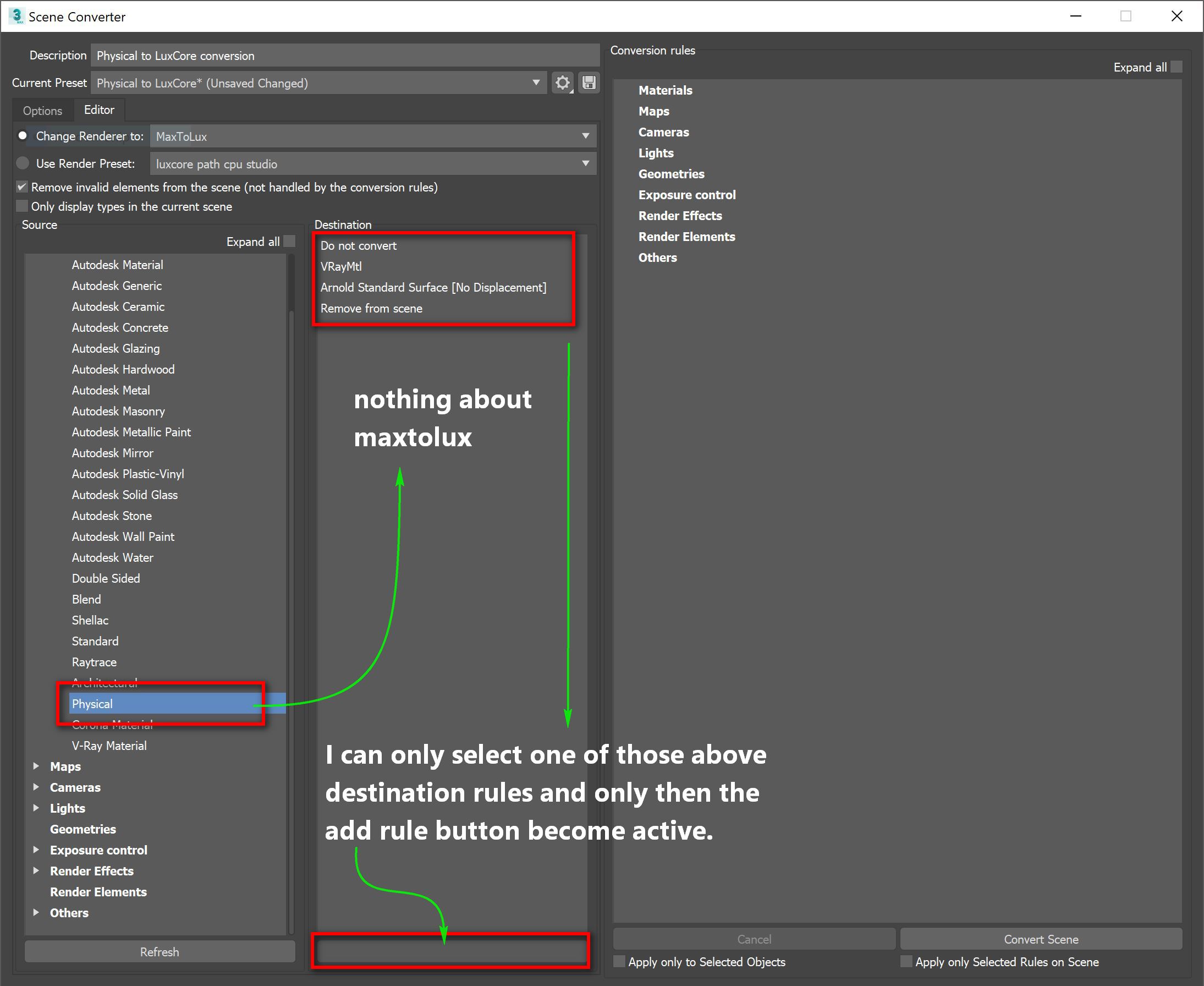1204x986 pixels.
Task: Select Exposure control under Conversion rules
Action: coord(687,195)
